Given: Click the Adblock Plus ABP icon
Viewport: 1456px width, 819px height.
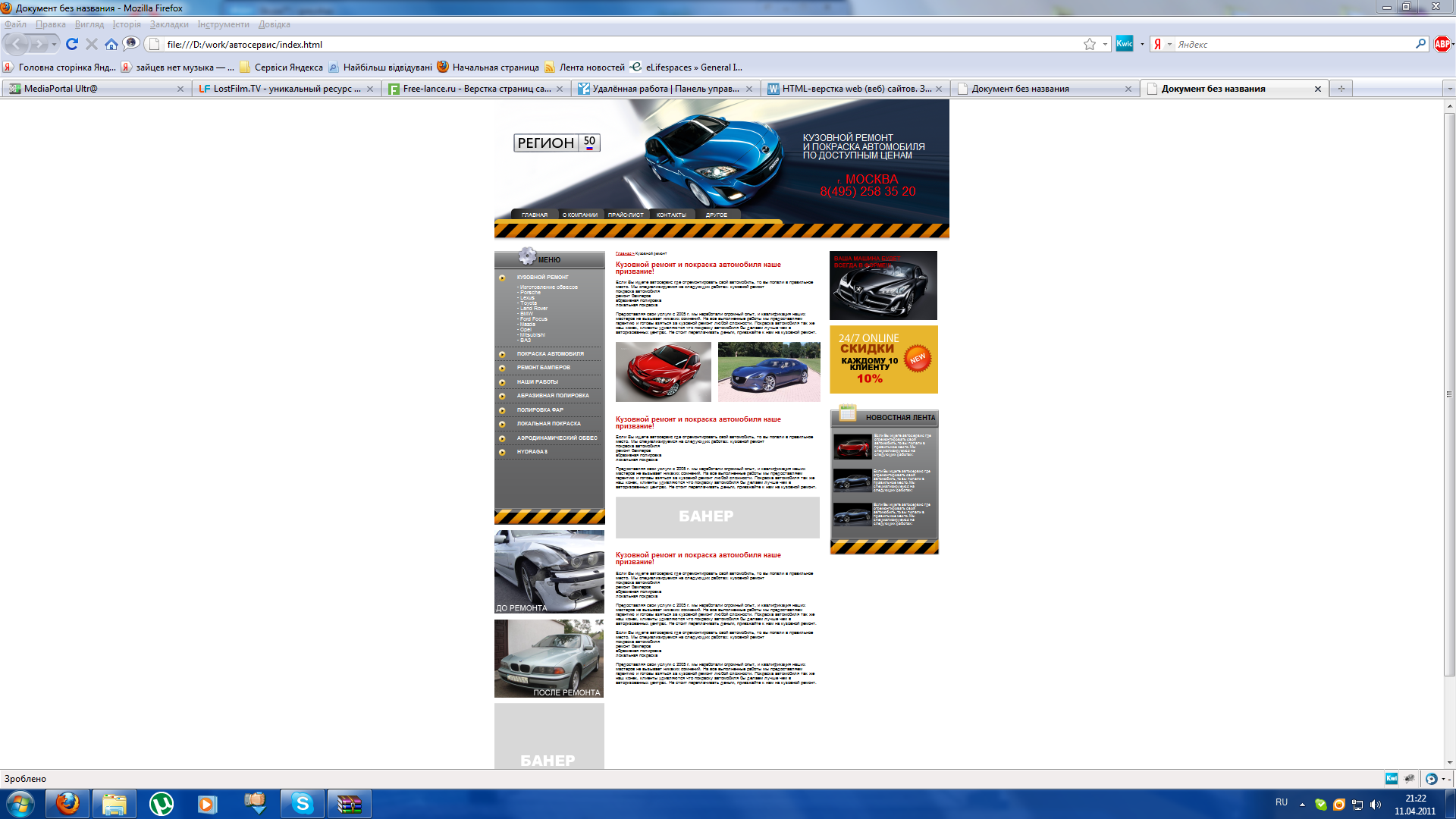Looking at the screenshot, I should tap(1442, 44).
